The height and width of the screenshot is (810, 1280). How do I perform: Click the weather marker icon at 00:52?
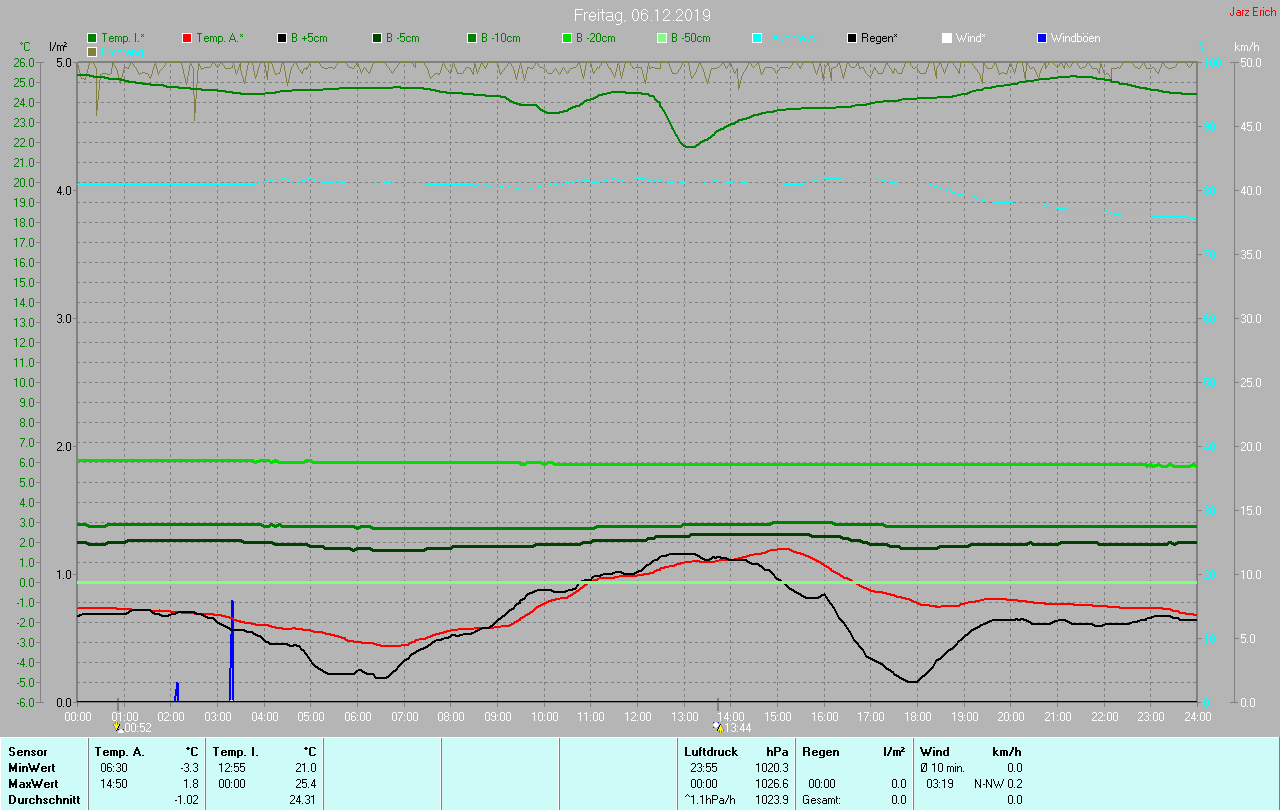coord(118,728)
